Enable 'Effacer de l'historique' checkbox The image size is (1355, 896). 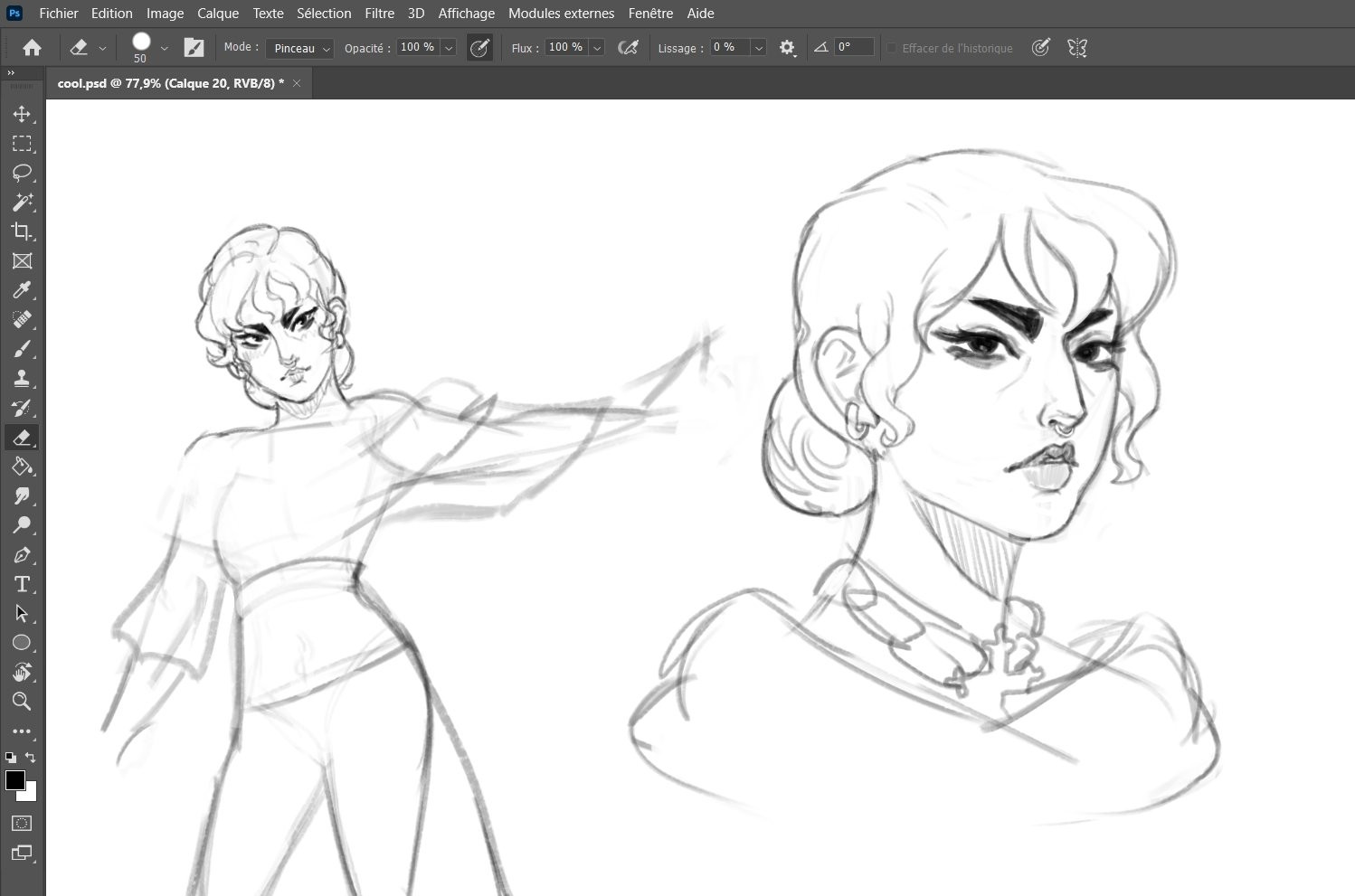(x=892, y=48)
